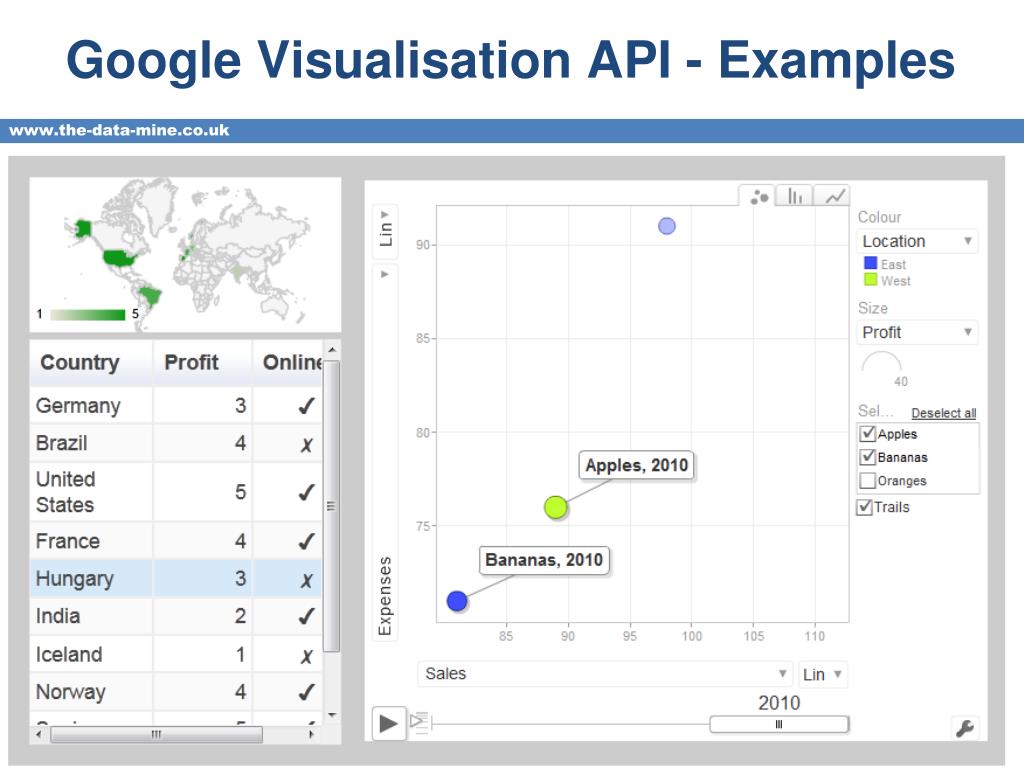Click the table horizontal scroll left arrow
Image resolution: width=1024 pixels, height=768 pixels.
39,735
